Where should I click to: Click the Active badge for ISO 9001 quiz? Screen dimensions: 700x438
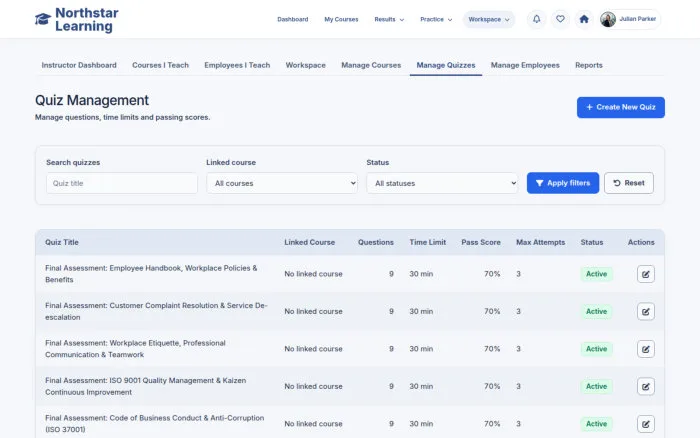pos(596,387)
